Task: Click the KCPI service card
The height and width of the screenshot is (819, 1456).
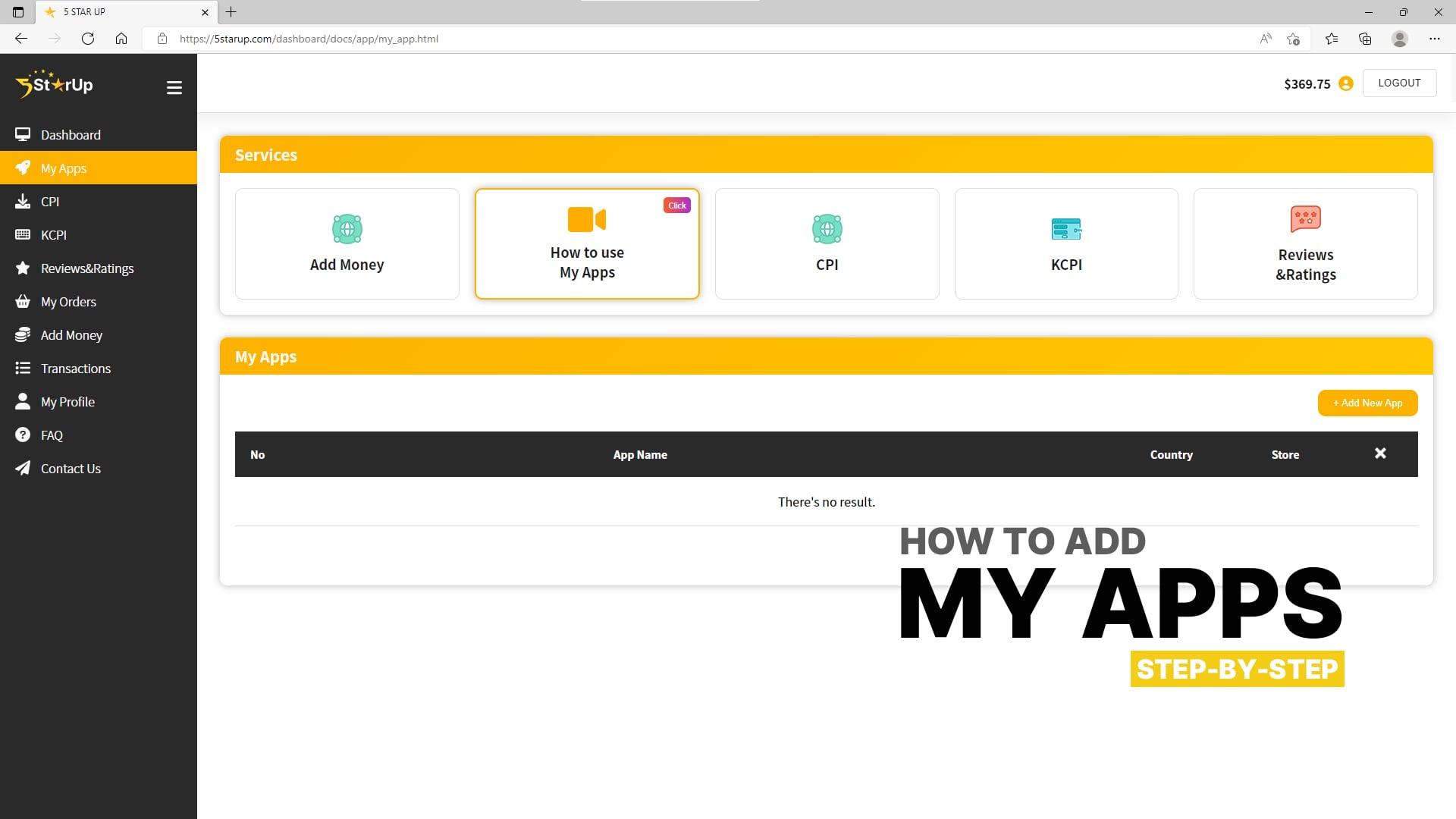Action: pos(1066,243)
